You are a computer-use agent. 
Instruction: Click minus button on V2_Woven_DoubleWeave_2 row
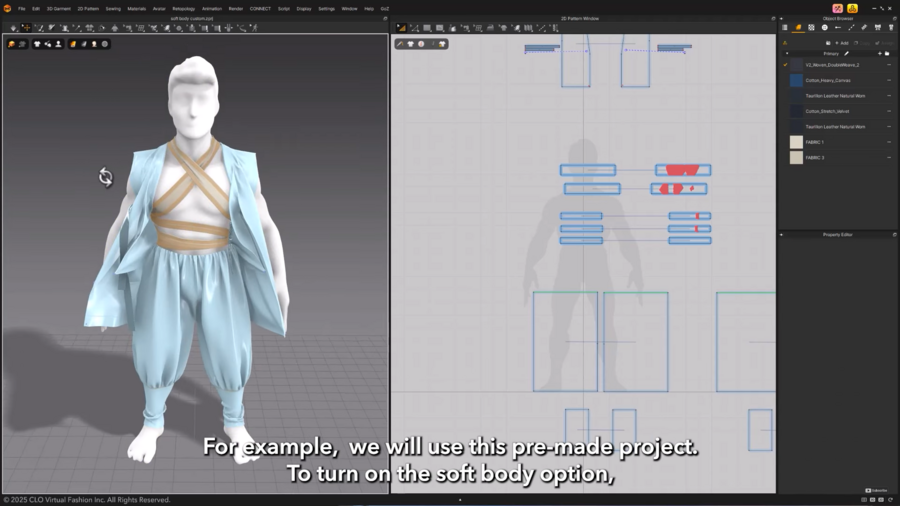[x=889, y=65]
